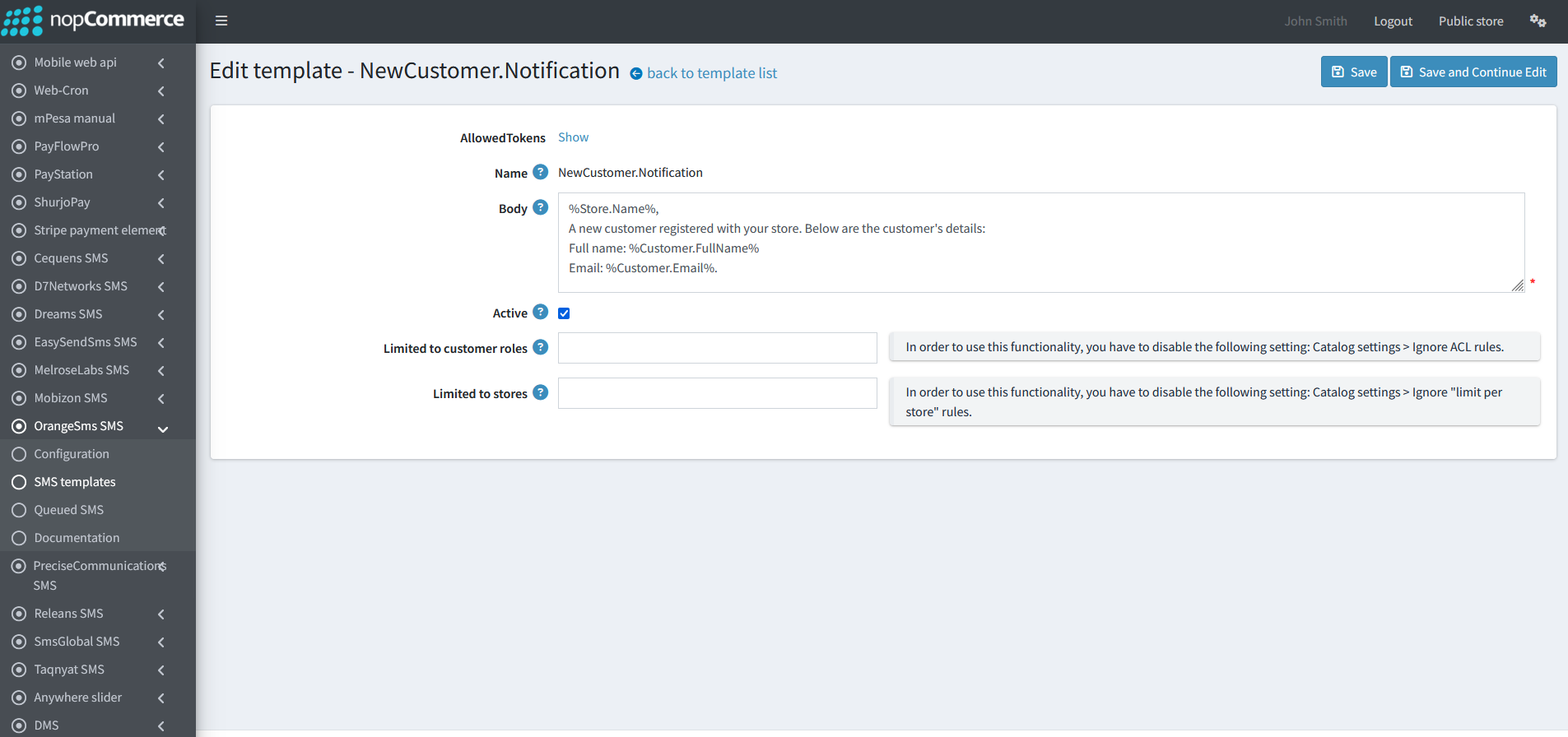
Task: Click Save and Continue Edit button
Action: pyautogui.click(x=1473, y=72)
